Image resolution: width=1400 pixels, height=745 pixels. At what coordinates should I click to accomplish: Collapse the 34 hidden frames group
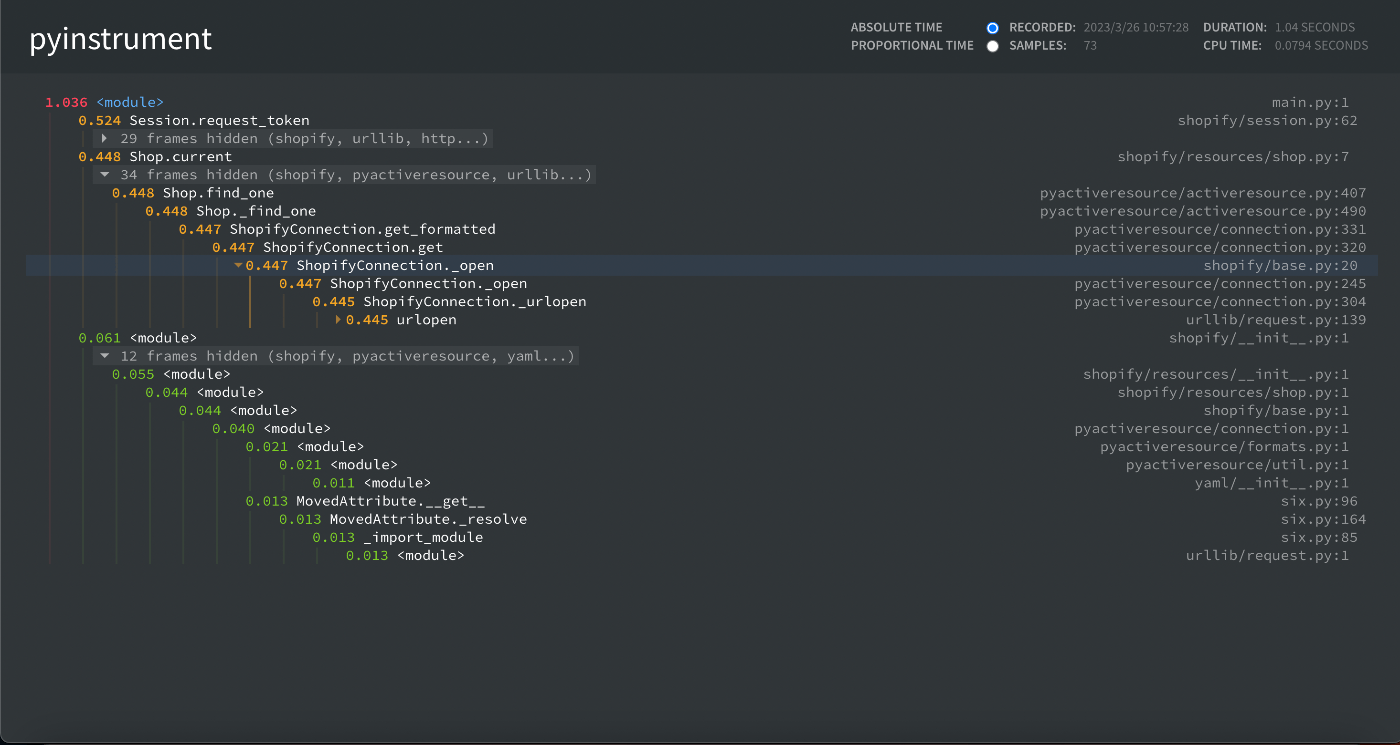104,175
